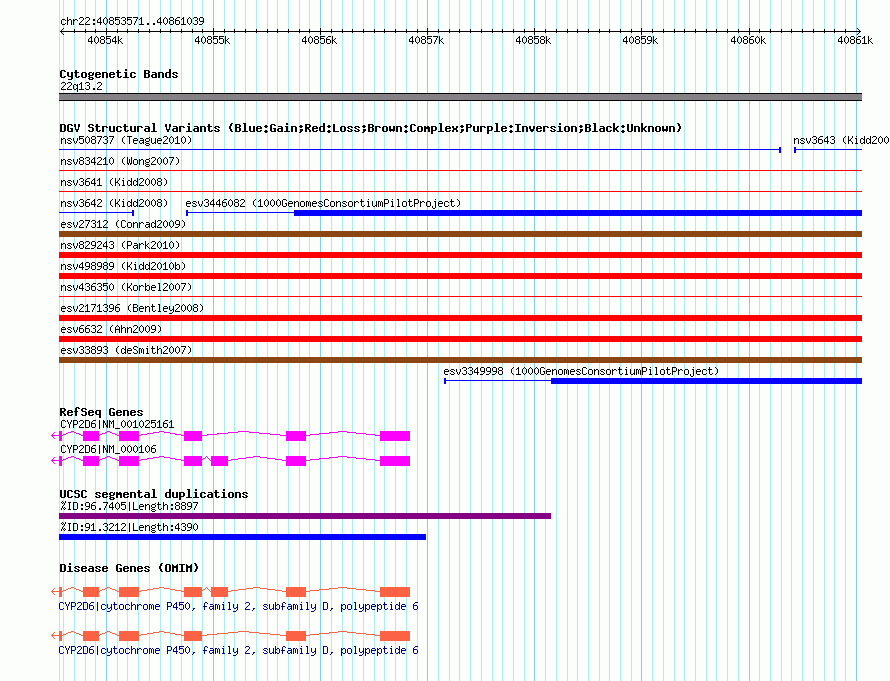Open the second CYP2D6 cytochrome P450 OMIM link
This screenshot has height=681, width=890.
pyautogui.click(x=238, y=650)
